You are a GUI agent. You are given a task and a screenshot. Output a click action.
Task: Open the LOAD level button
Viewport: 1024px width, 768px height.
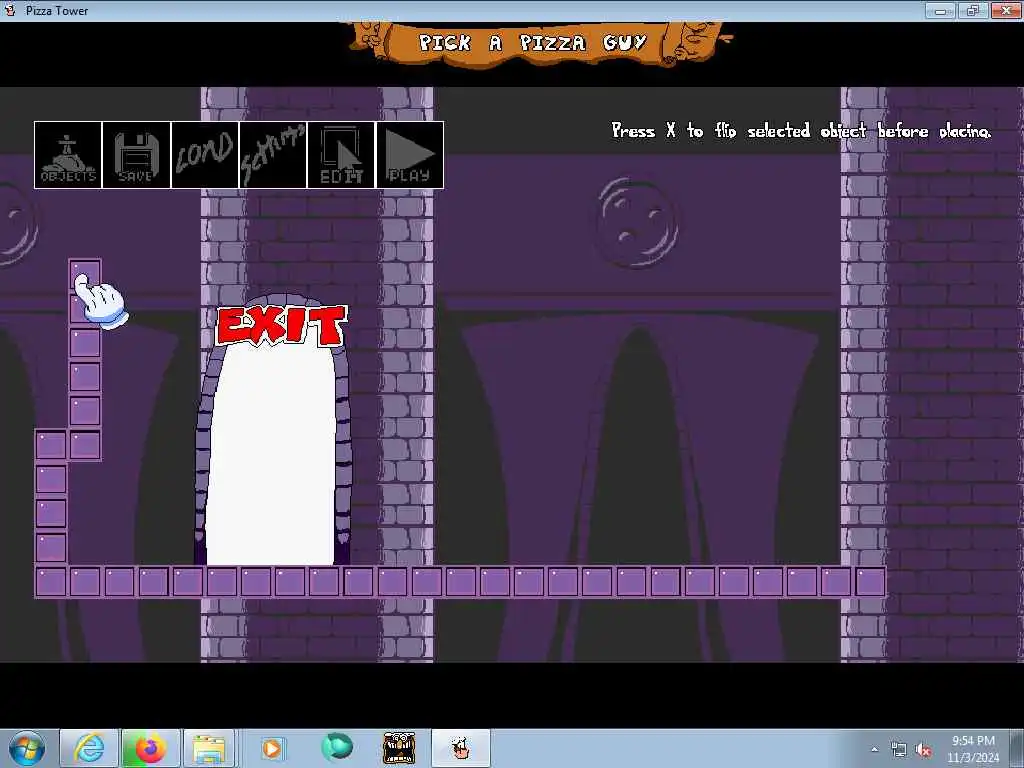205,155
